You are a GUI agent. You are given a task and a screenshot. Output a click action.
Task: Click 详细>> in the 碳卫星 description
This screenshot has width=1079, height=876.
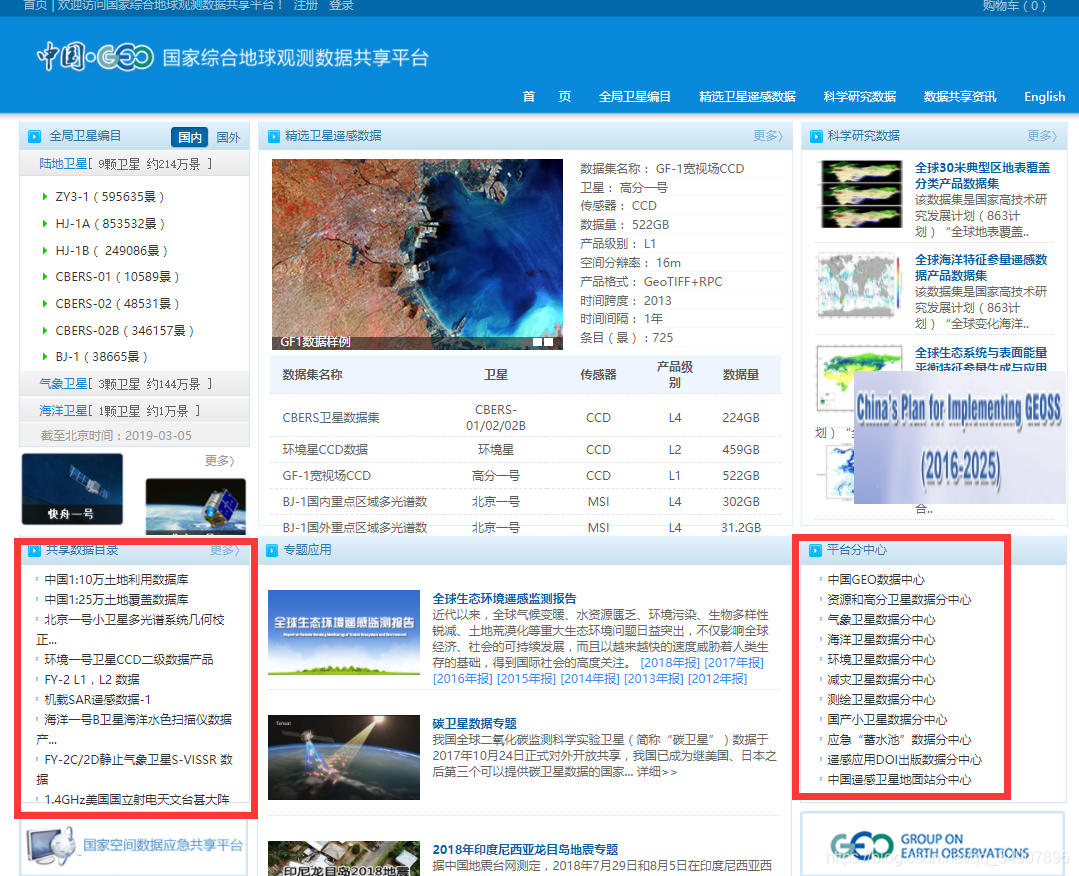coord(656,772)
